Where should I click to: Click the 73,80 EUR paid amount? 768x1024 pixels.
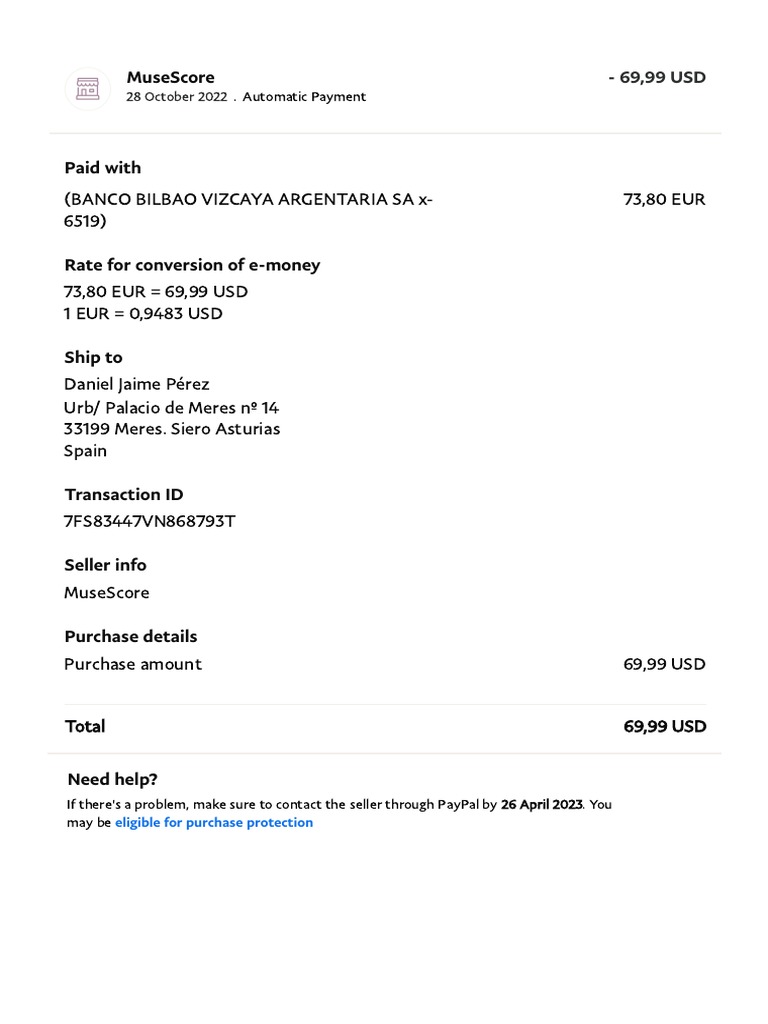[x=664, y=199]
